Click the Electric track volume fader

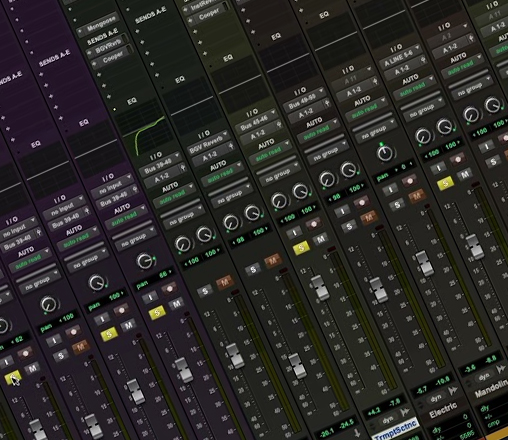[x=424, y=262]
